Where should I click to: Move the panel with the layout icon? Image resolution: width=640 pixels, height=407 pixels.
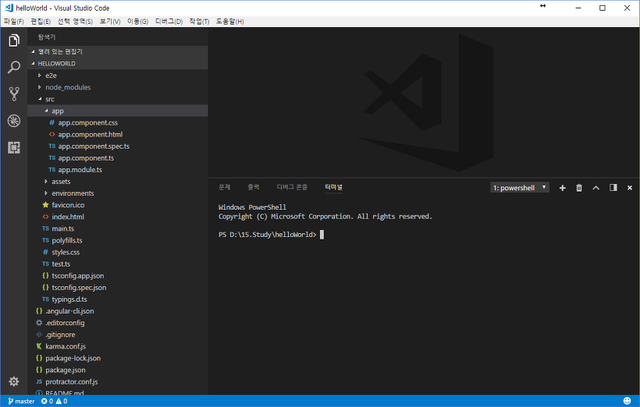pyautogui.click(x=613, y=188)
